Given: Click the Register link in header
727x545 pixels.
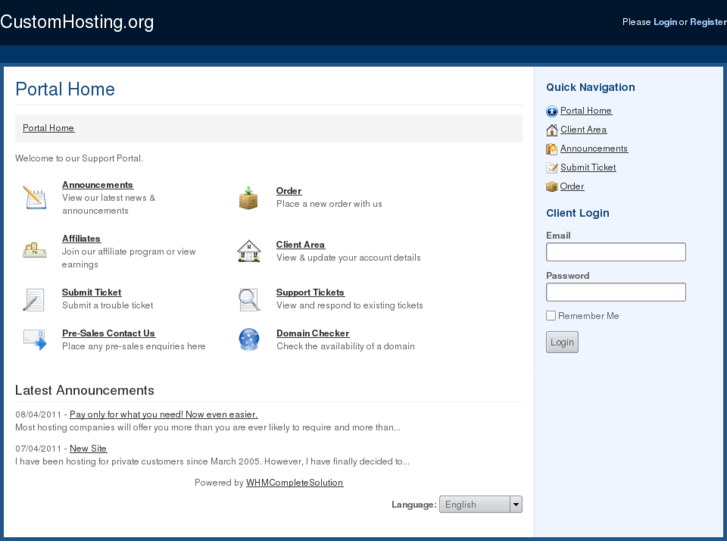Looking at the screenshot, I should coord(708,22).
